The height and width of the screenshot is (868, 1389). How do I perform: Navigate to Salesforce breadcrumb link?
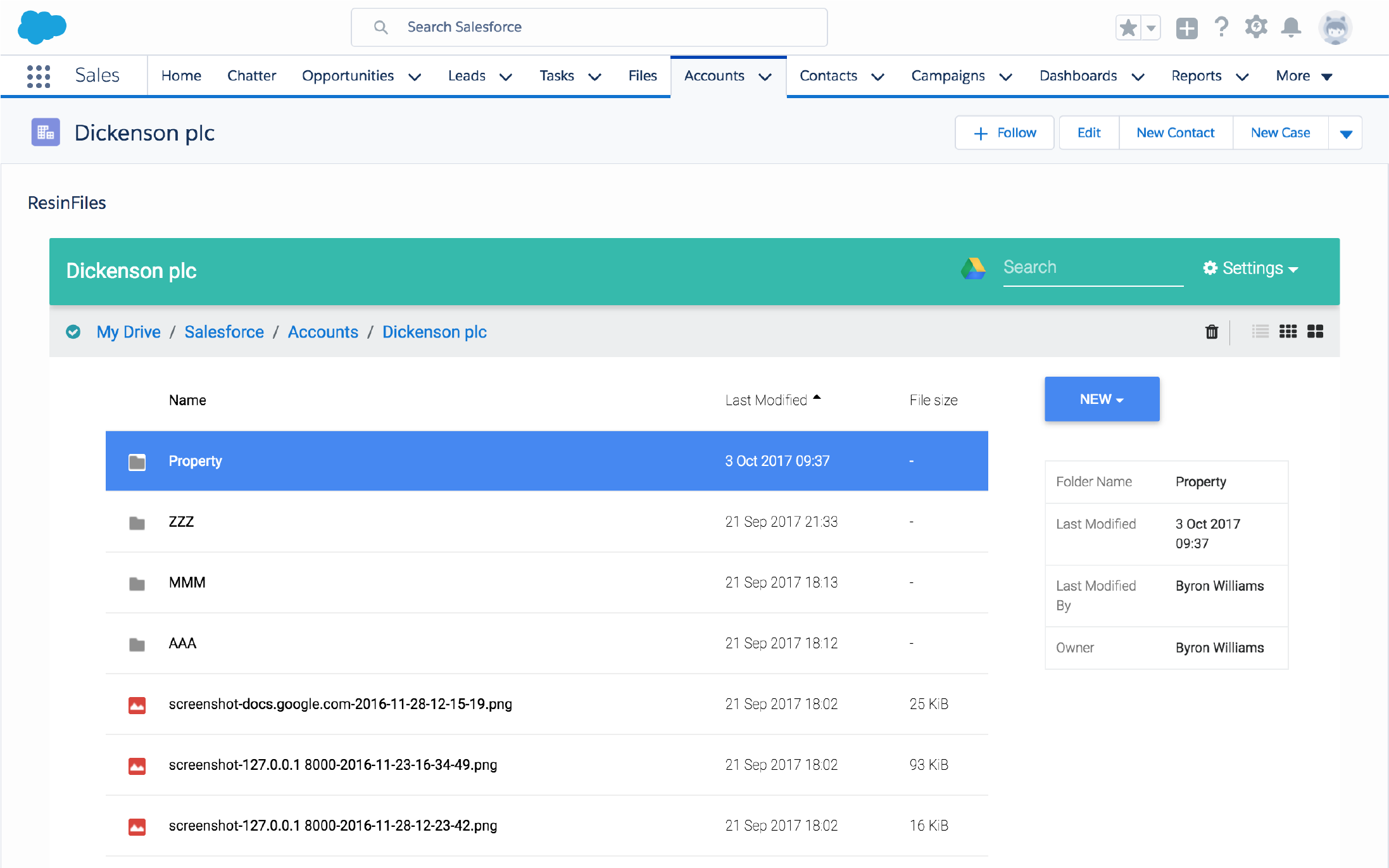(x=224, y=332)
